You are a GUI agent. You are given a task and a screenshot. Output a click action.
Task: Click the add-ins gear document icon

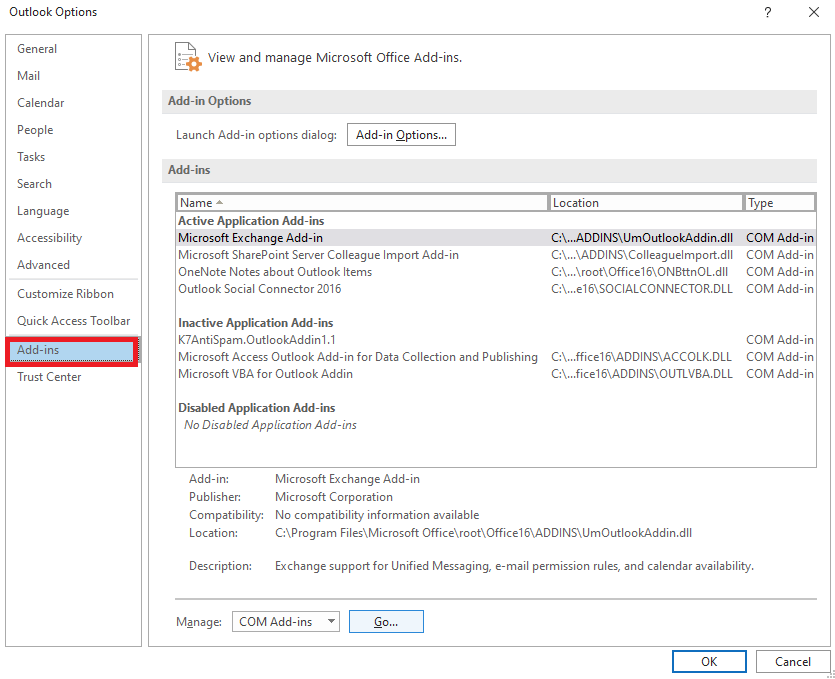point(188,57)
